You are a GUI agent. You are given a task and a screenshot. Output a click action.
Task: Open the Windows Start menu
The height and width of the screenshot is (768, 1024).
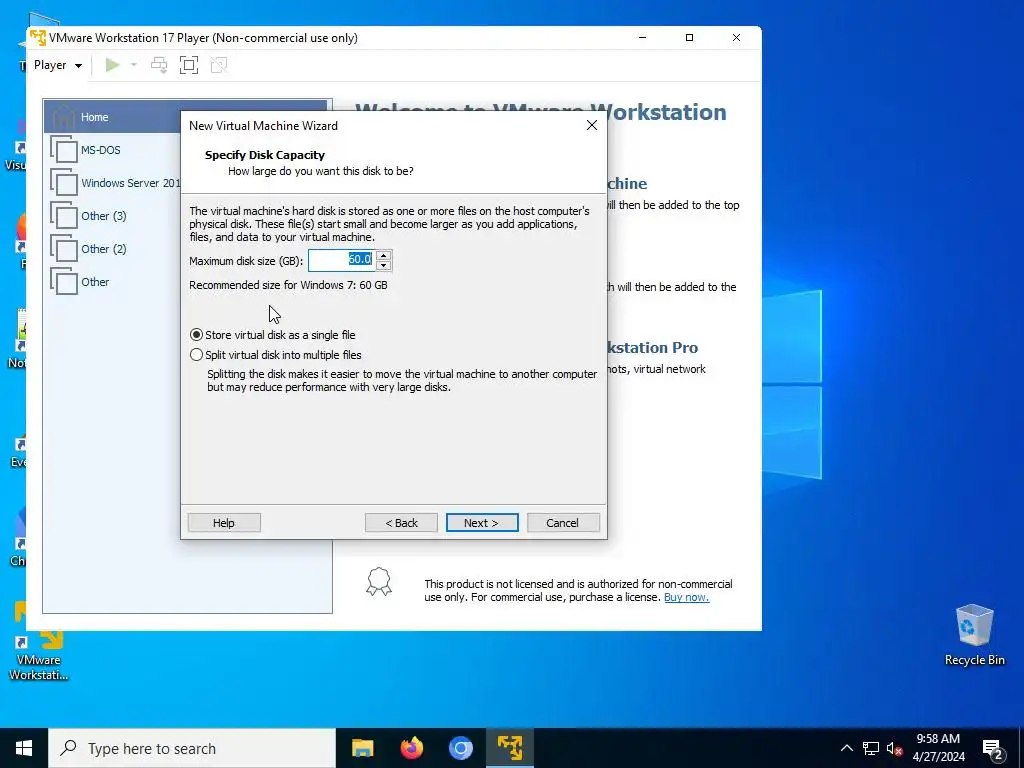(24, 748)
